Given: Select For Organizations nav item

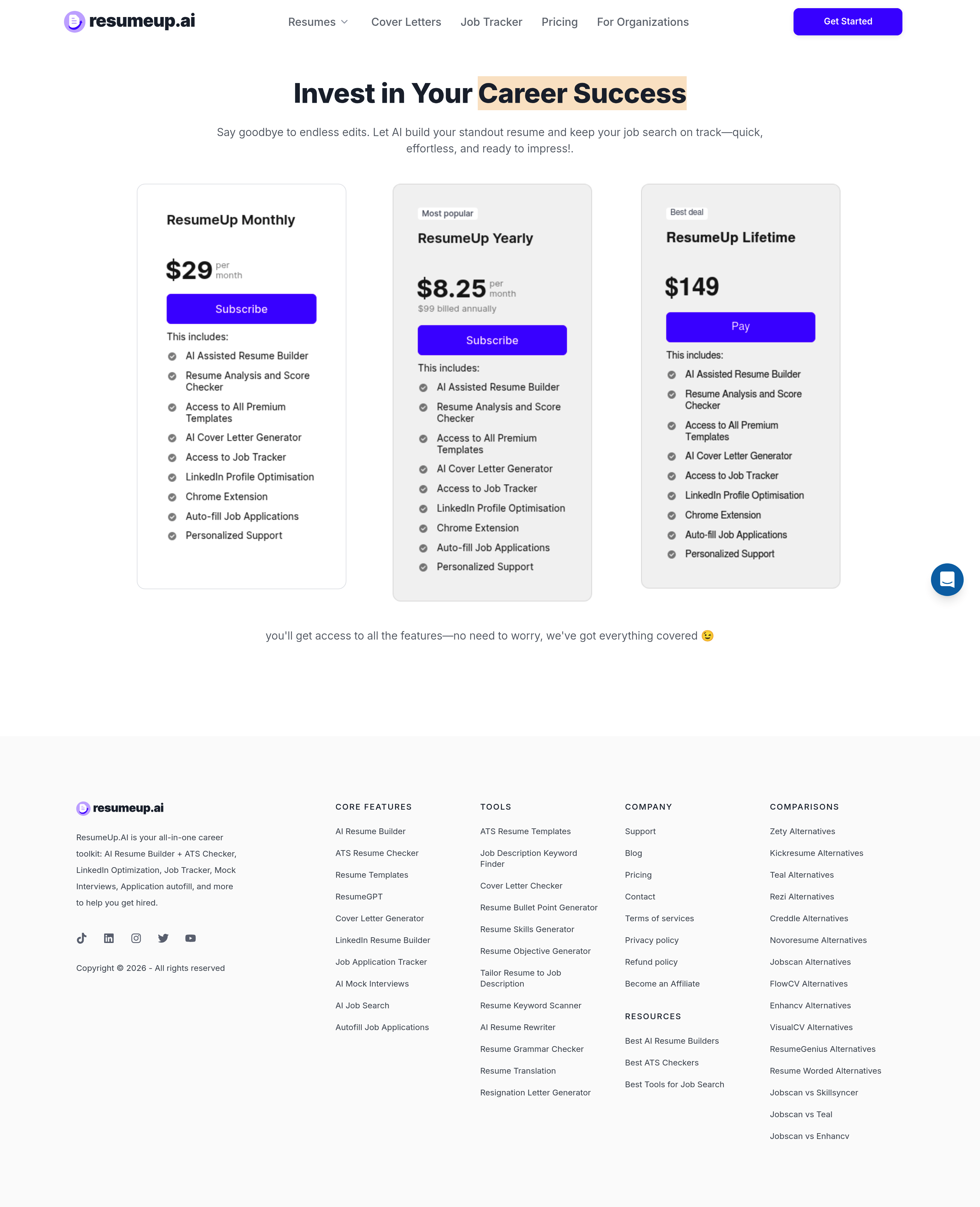Looking at the screenshot, I should [642, 22].
